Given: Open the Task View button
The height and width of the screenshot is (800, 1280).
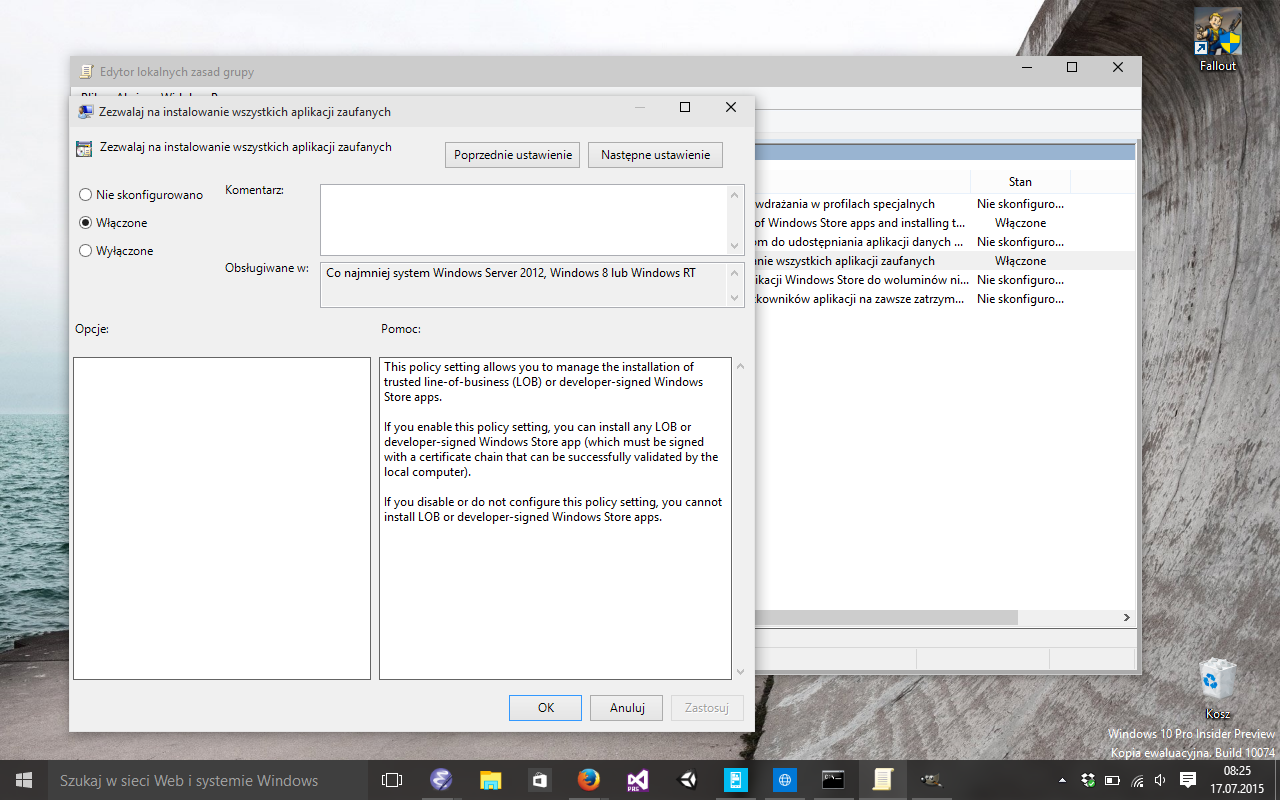Looking at the screenshot, I should pos(392,780).
